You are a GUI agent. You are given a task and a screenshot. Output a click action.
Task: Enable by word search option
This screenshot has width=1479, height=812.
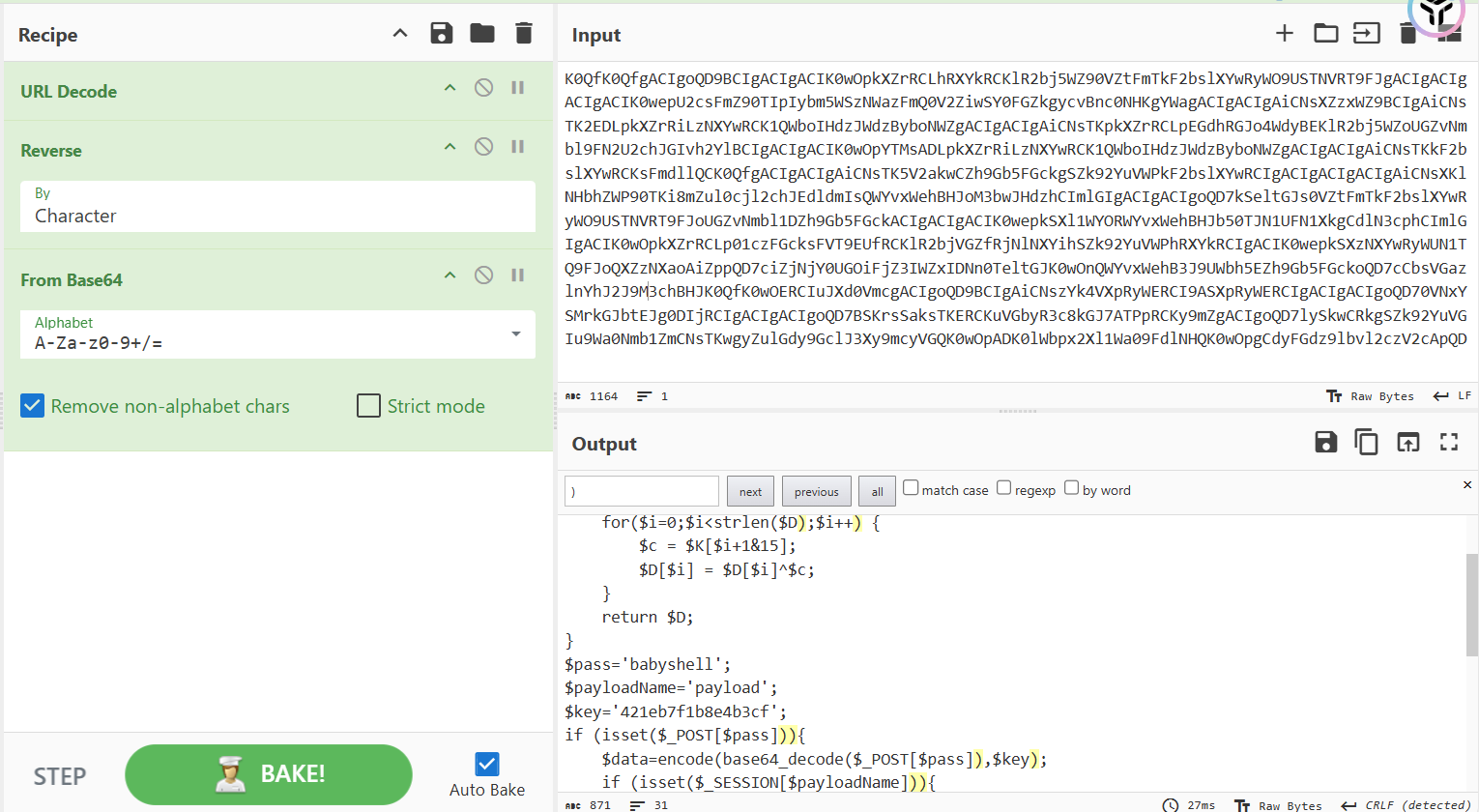[1072, 487]
